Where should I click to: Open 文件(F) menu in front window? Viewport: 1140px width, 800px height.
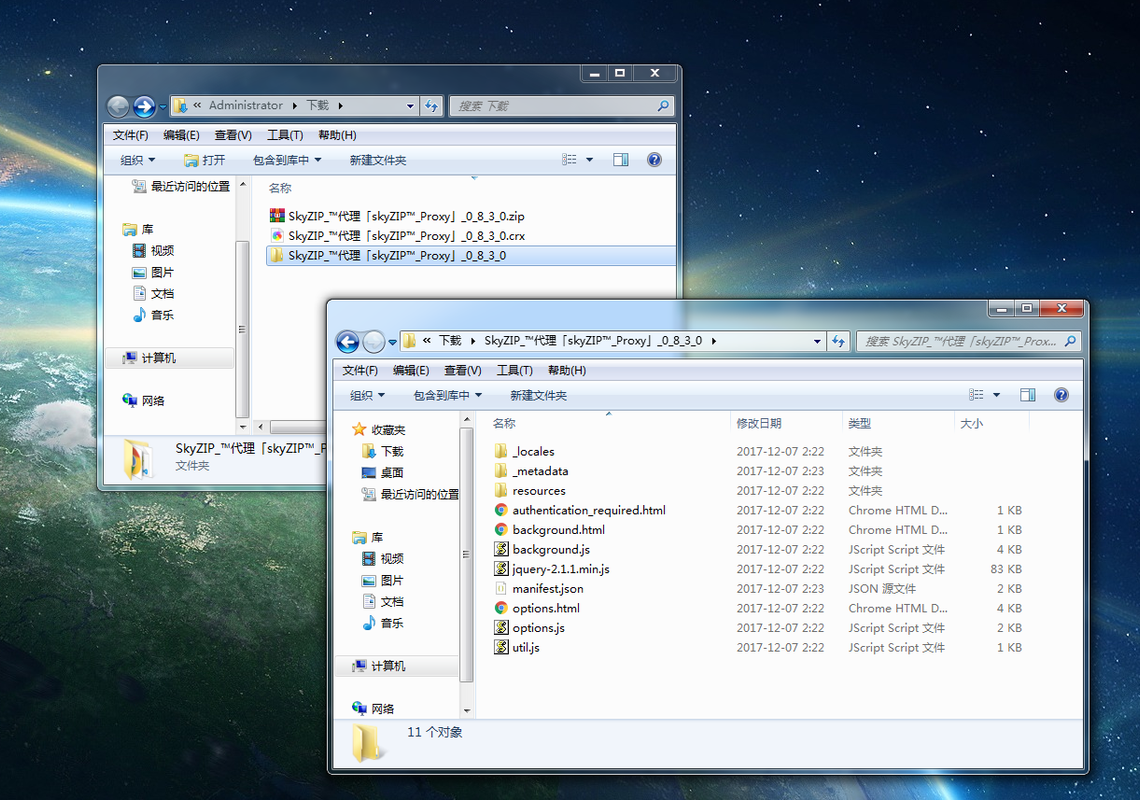pyautogui.click(x=360, y=371)
